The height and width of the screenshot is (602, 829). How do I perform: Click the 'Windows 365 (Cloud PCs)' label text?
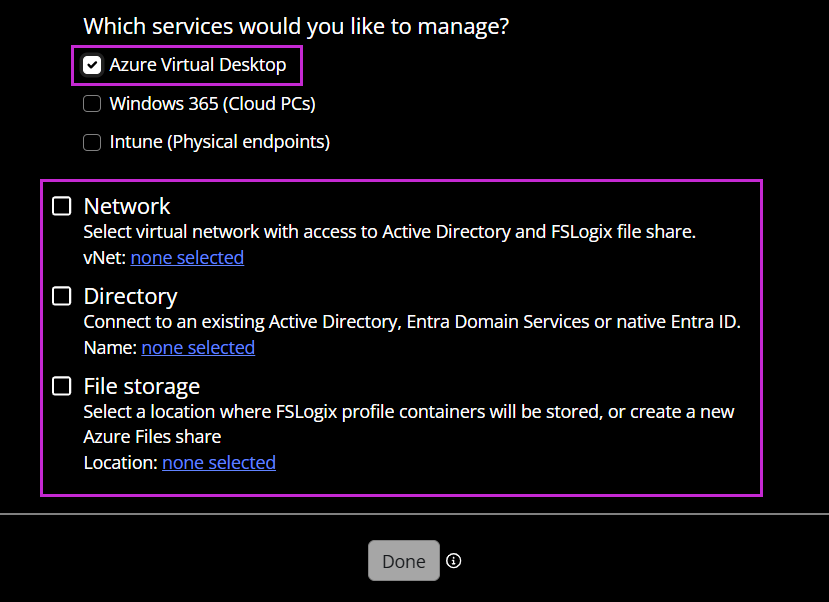(x=213, y=104)
